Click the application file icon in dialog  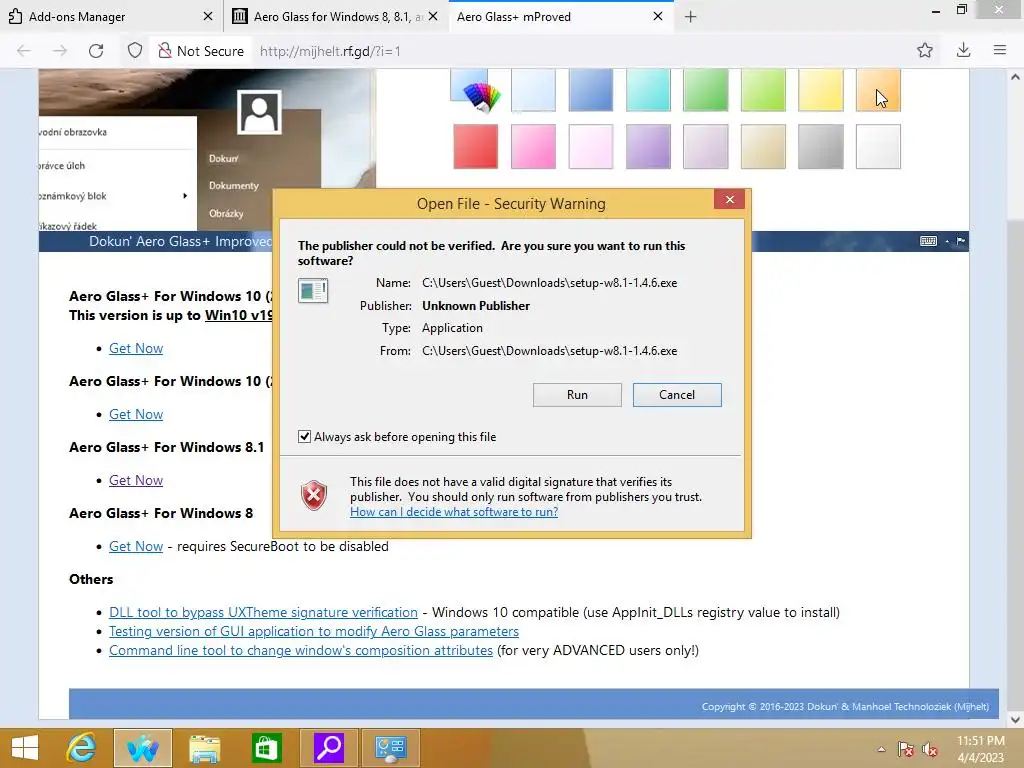click(313, 291)
